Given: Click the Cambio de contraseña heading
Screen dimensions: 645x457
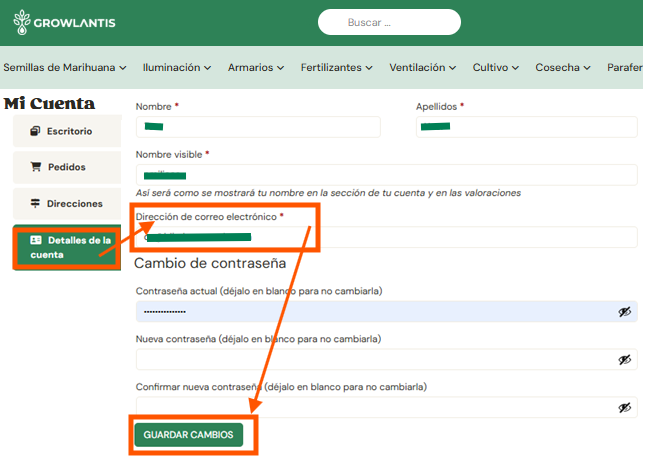Looking at the screenshot, I should pos(210,263).
